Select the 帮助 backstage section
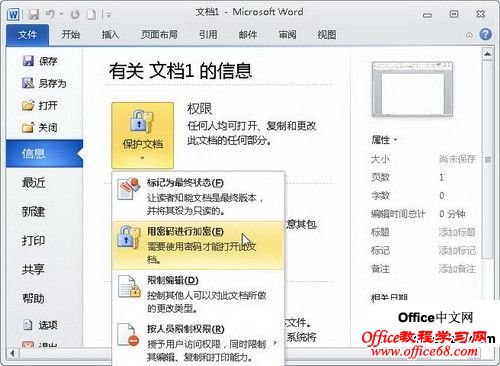Screen dimensions: 500x366 [x=33, y=298]
